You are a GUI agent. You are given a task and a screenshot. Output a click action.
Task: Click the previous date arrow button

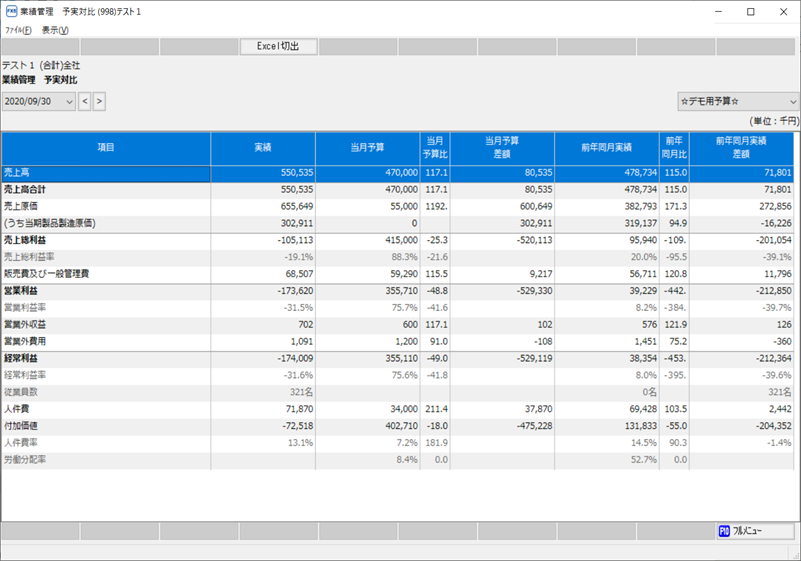pyautogui.click(x=85, y=101)
